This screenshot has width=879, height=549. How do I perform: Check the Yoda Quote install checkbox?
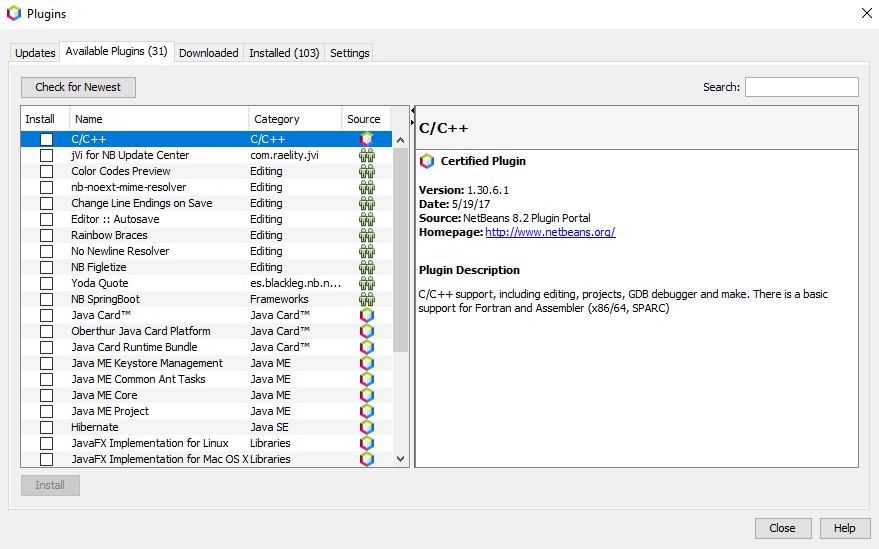pyautogui.click(x=47, y=283)
